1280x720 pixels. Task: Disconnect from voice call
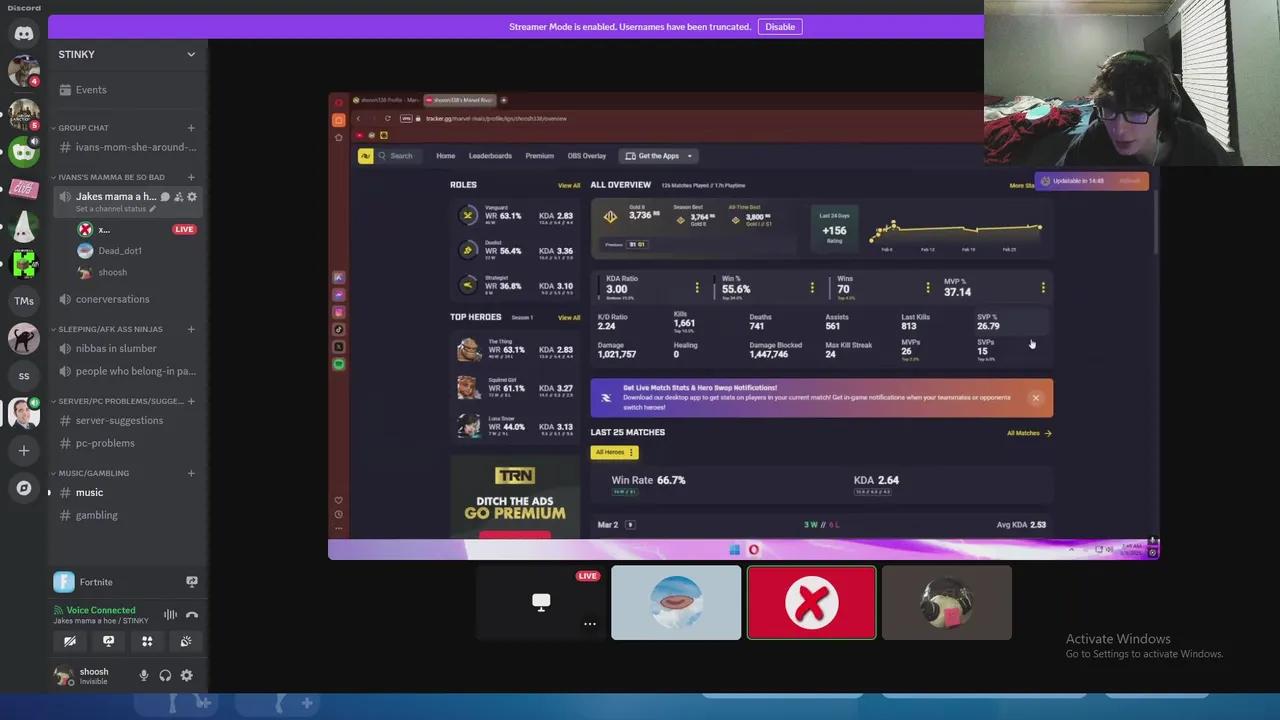(x=192, y=615)
